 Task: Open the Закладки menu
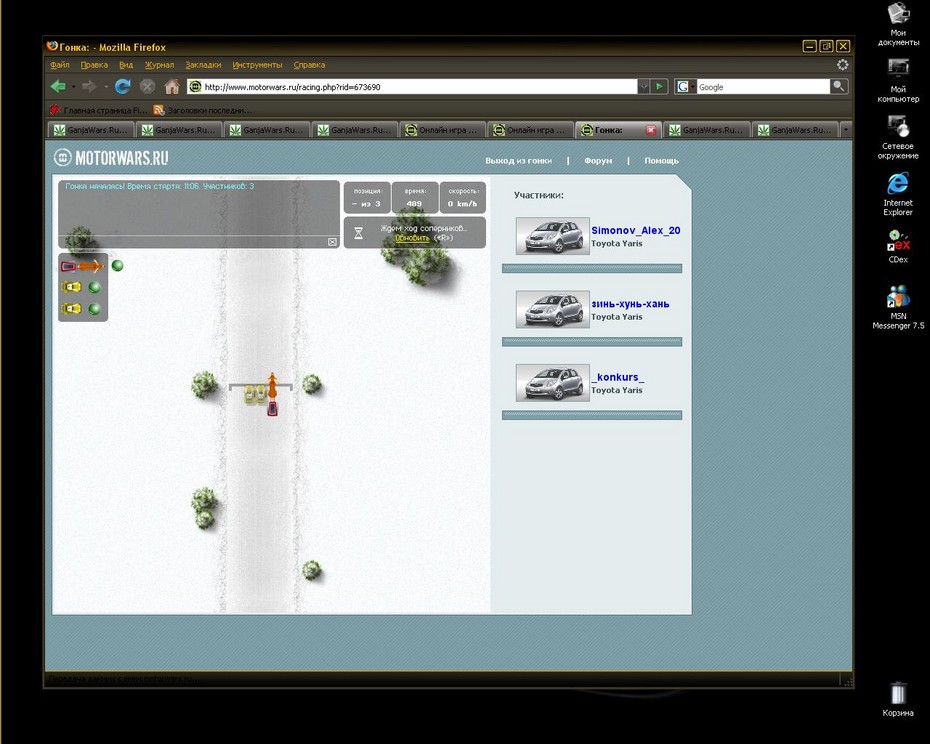[203, 65]
